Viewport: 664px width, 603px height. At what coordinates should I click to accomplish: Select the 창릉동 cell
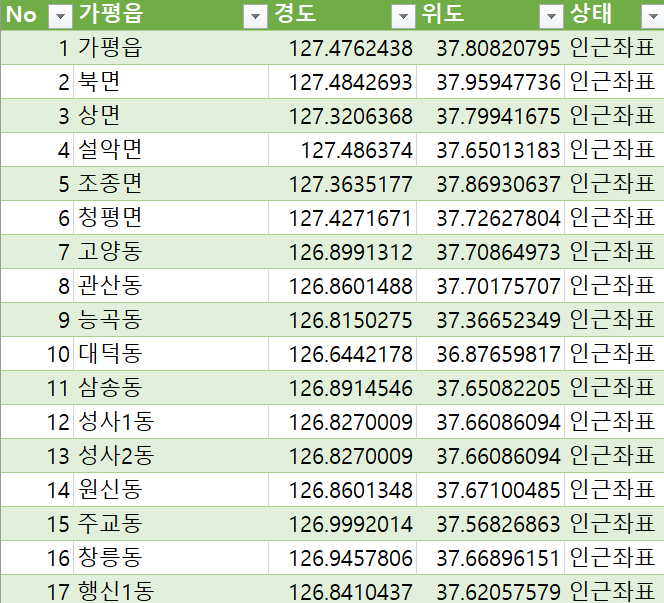[x=171, y=558]
